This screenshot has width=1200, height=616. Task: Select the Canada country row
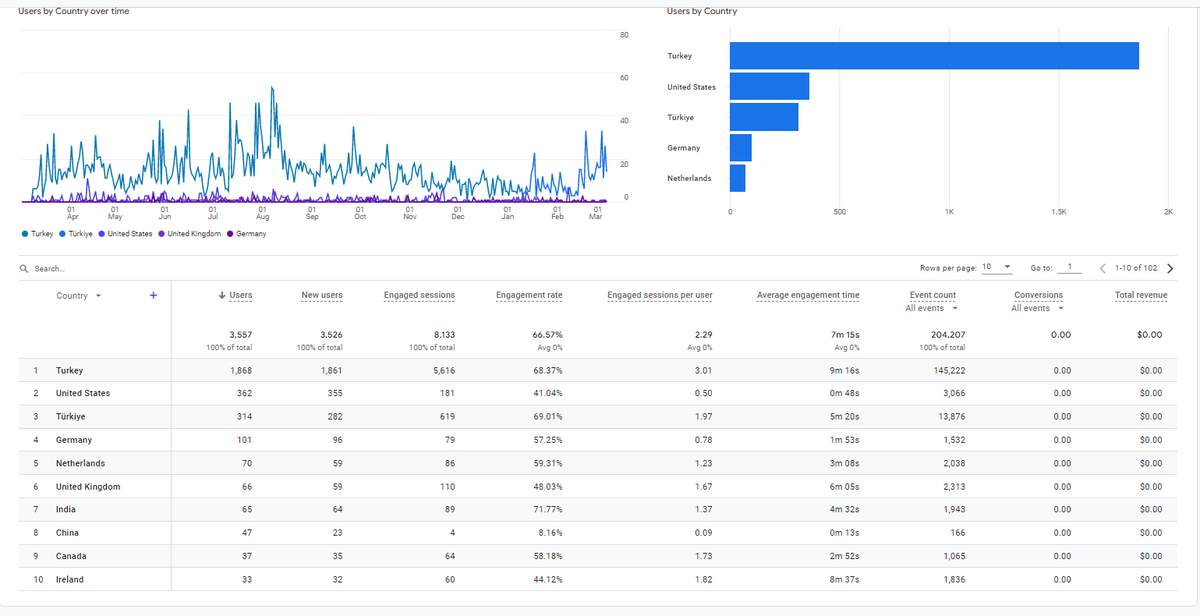[599, 556]
